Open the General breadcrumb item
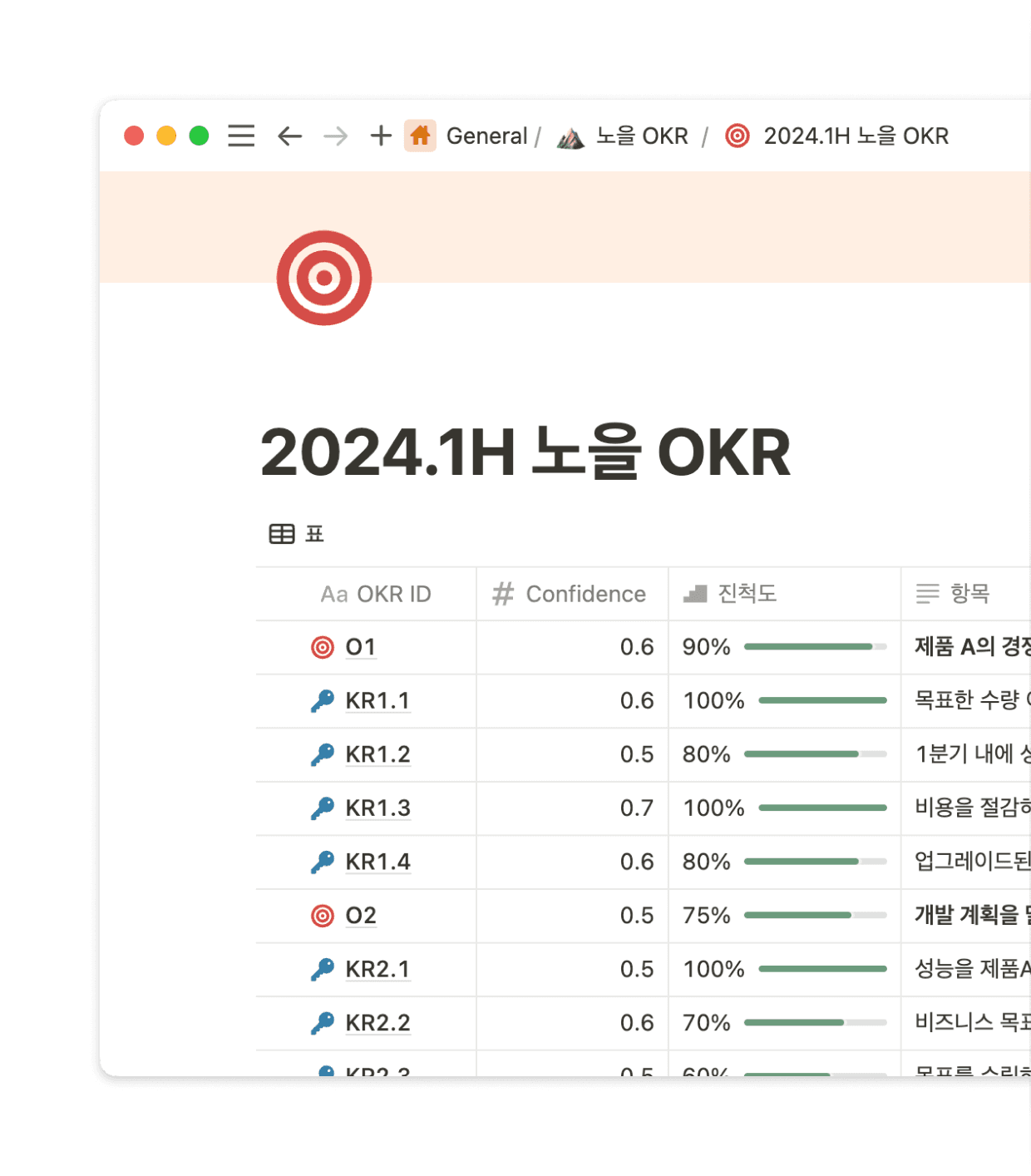Screen dimensions: 1031x1176 pyautogui.click(x=486, y=136)
